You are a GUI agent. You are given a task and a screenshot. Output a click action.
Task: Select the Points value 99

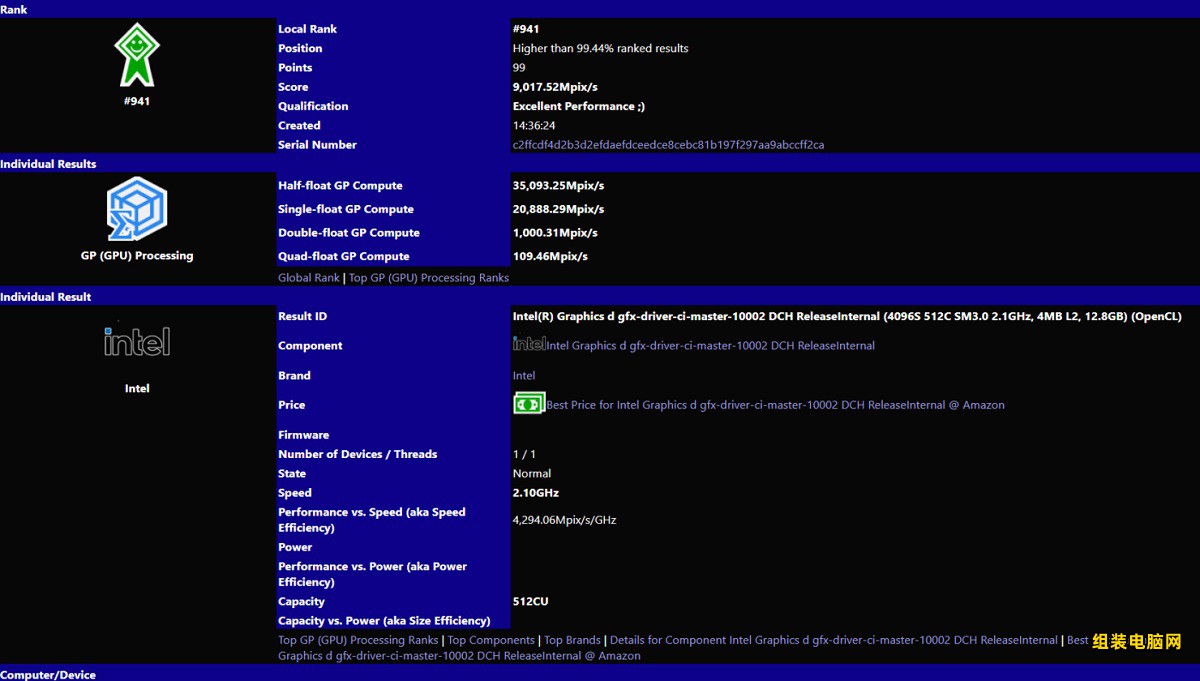pyautogui.click(x=519, y=68)
